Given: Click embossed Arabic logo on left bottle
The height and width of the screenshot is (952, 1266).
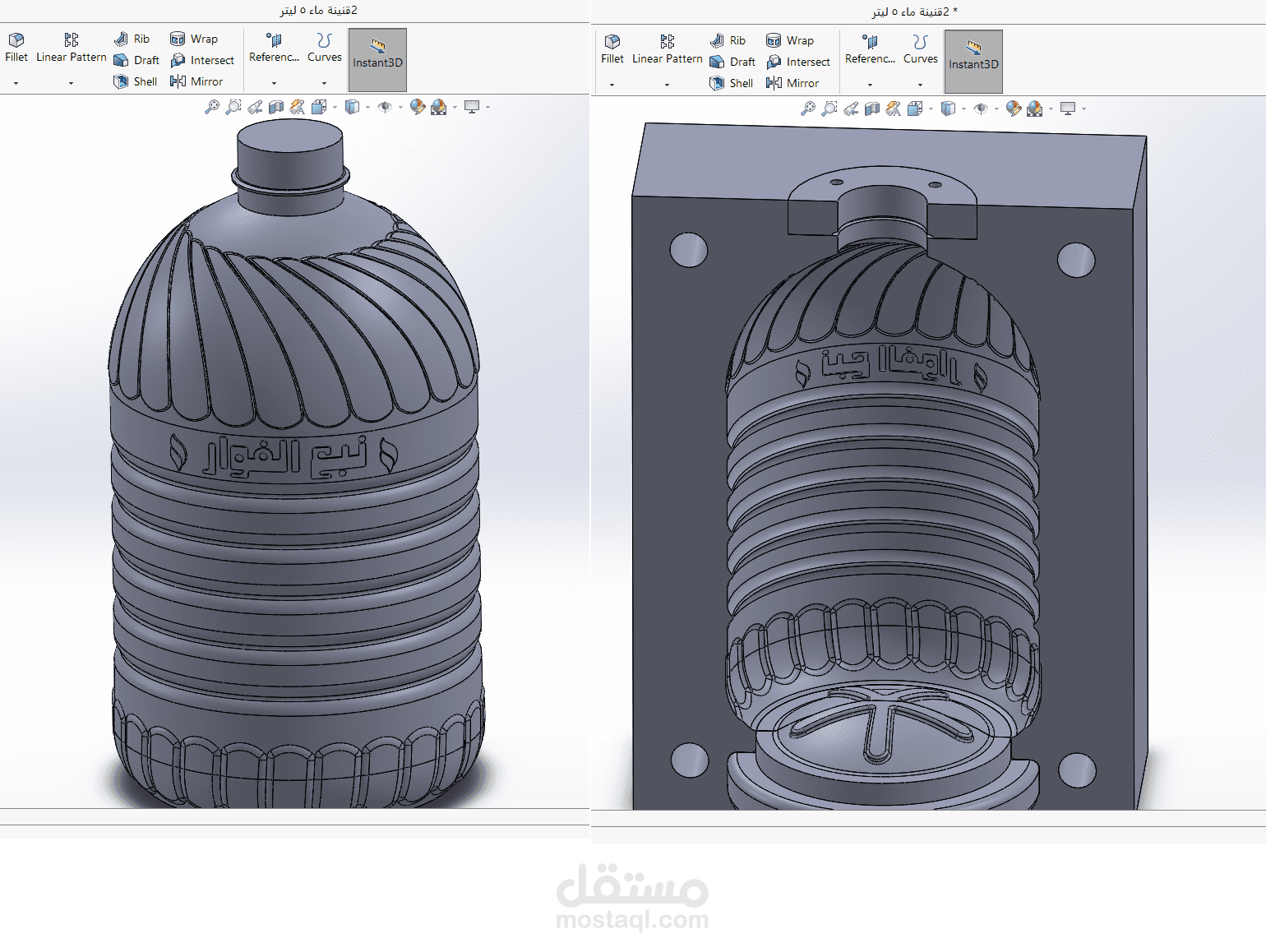Looking at the screenshot, I should pyautogui.click(x=284, y=457).
